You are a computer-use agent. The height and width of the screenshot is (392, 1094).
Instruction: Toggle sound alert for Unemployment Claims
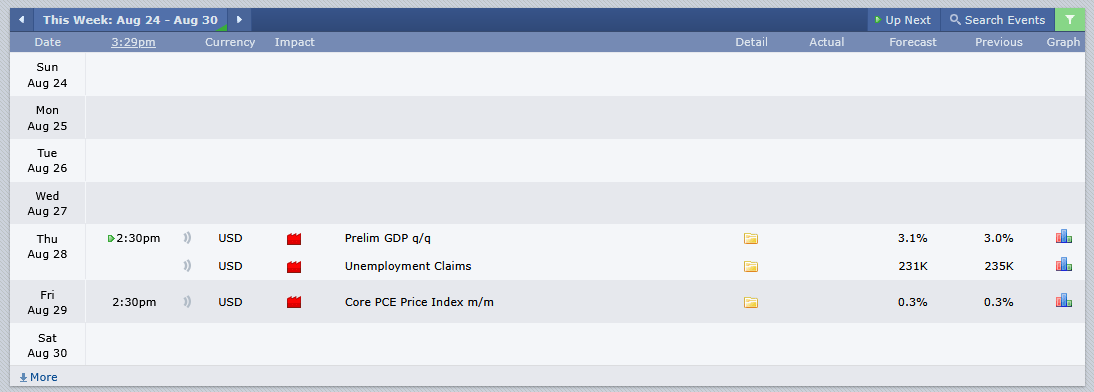coord(187,266)
